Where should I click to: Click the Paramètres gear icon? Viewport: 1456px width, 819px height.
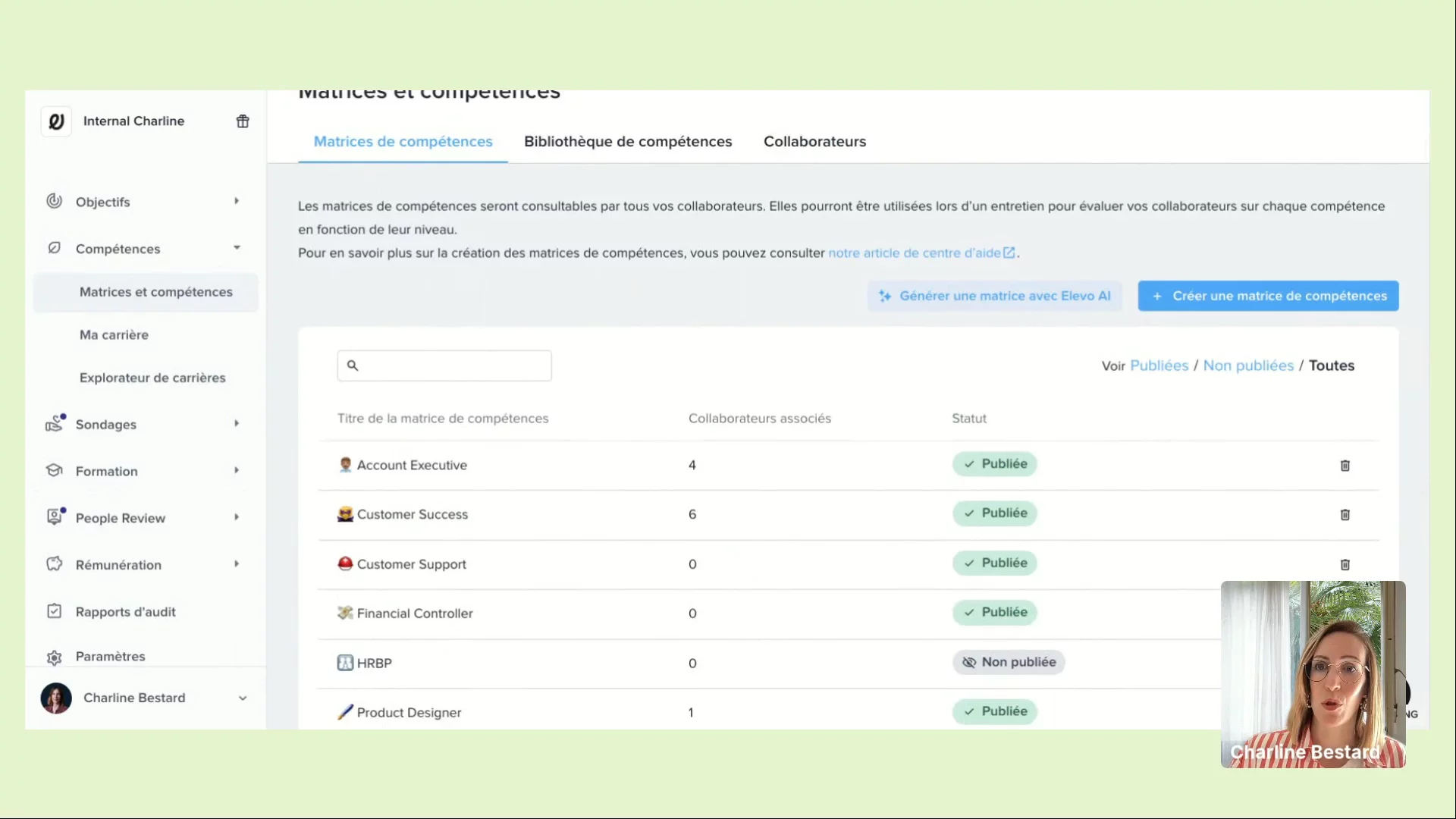pos(54,657)
